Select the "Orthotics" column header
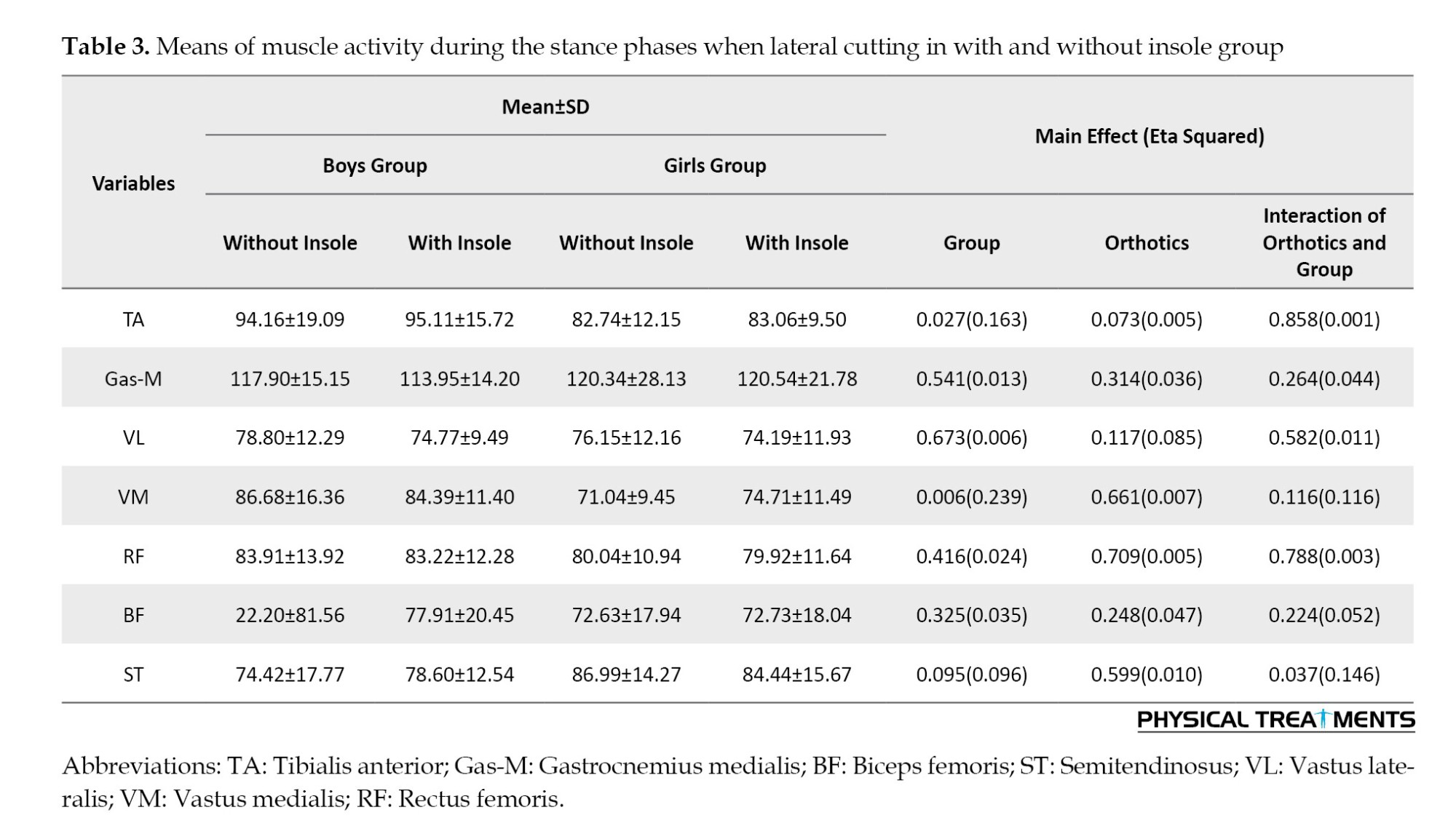Viewport: 1456px width, 834px height. 1146,242
